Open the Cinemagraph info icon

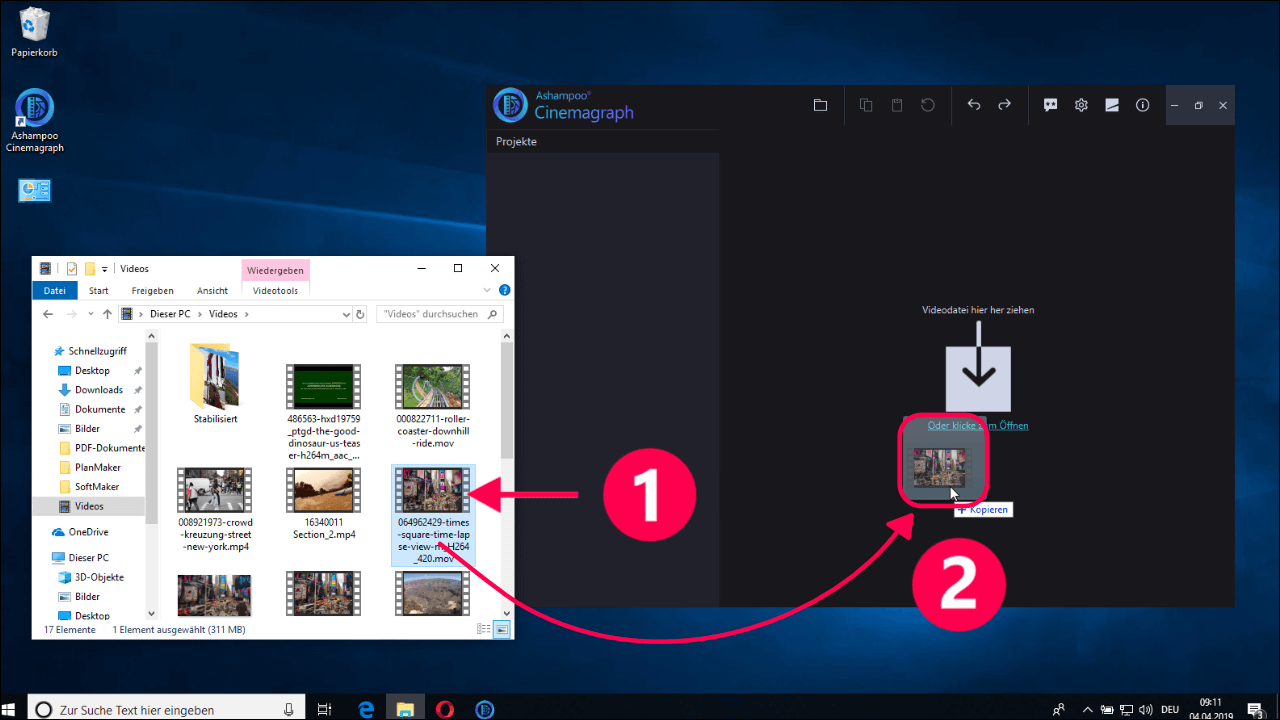tap(1143, 105)
